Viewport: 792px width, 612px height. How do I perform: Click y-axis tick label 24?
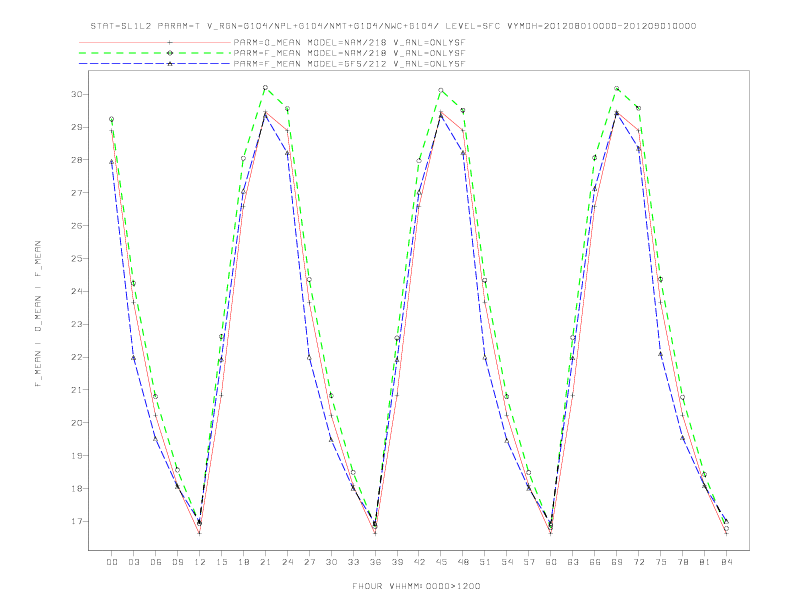click(77, 291)
